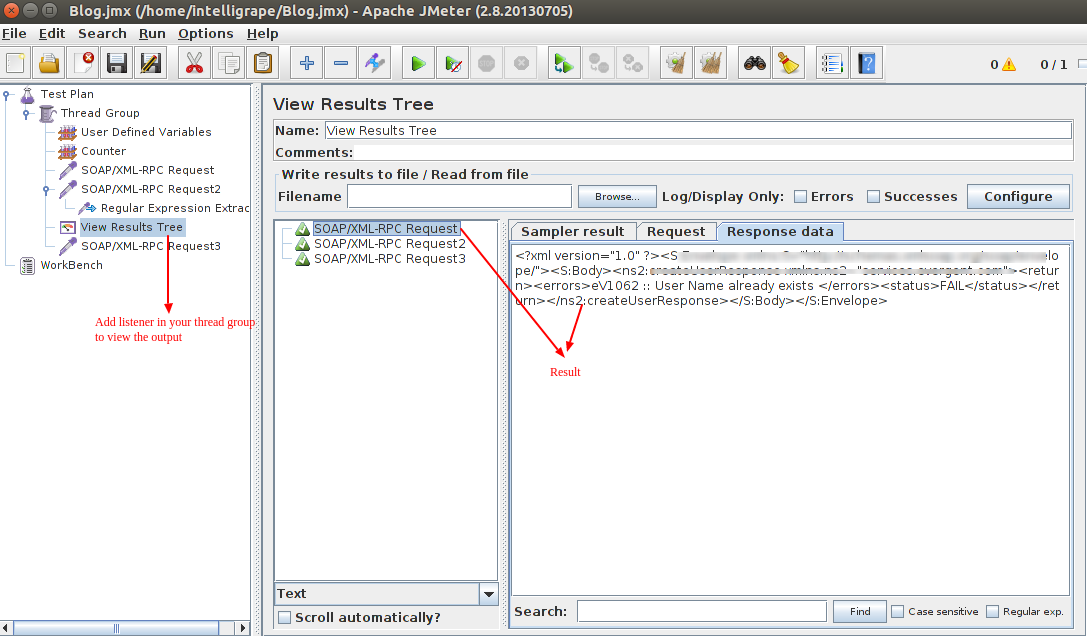Save the test plan using the floppy icon
1087x636 pixels.
pos(117,64)
